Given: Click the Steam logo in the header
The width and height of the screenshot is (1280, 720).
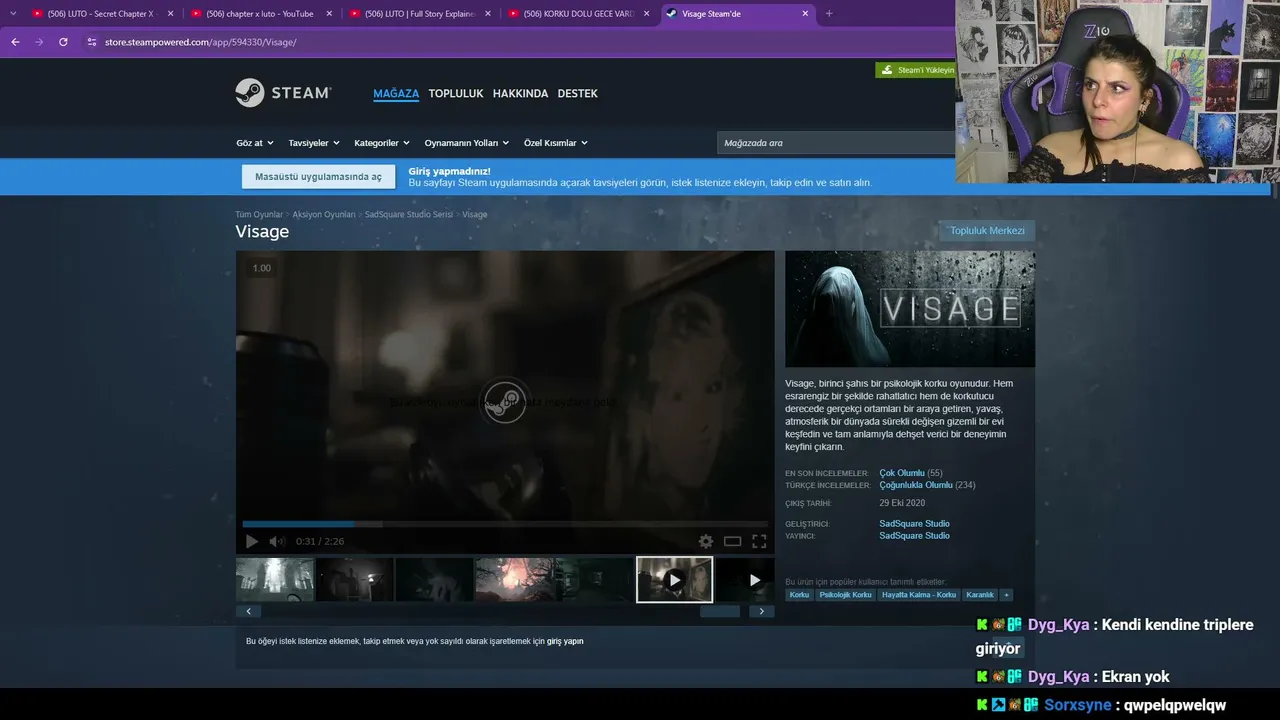Looking at the screenshot, I should click(283, 93).
